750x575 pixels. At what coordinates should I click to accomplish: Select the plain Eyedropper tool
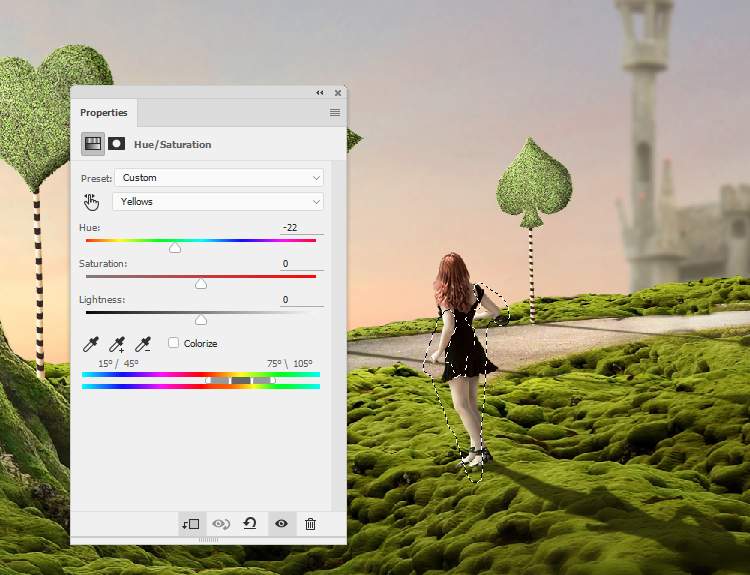[x=91, y=344]
